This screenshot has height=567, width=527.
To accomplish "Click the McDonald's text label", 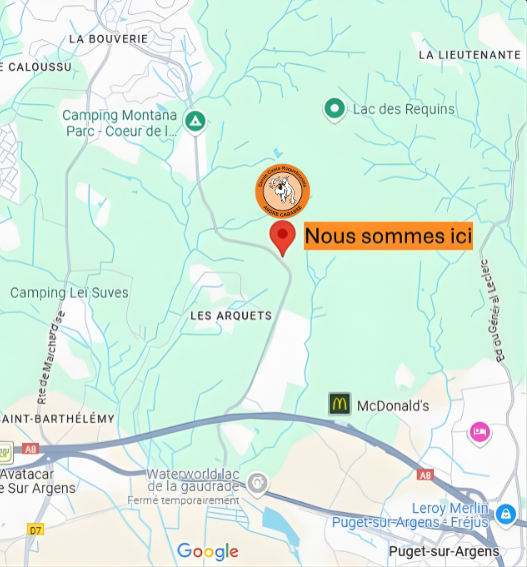I will [393, 406].
